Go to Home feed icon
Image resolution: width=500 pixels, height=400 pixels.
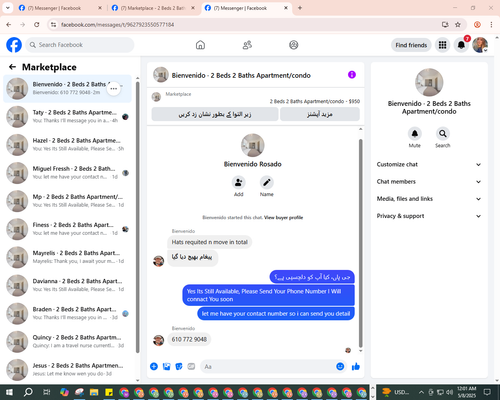point(200,45)
